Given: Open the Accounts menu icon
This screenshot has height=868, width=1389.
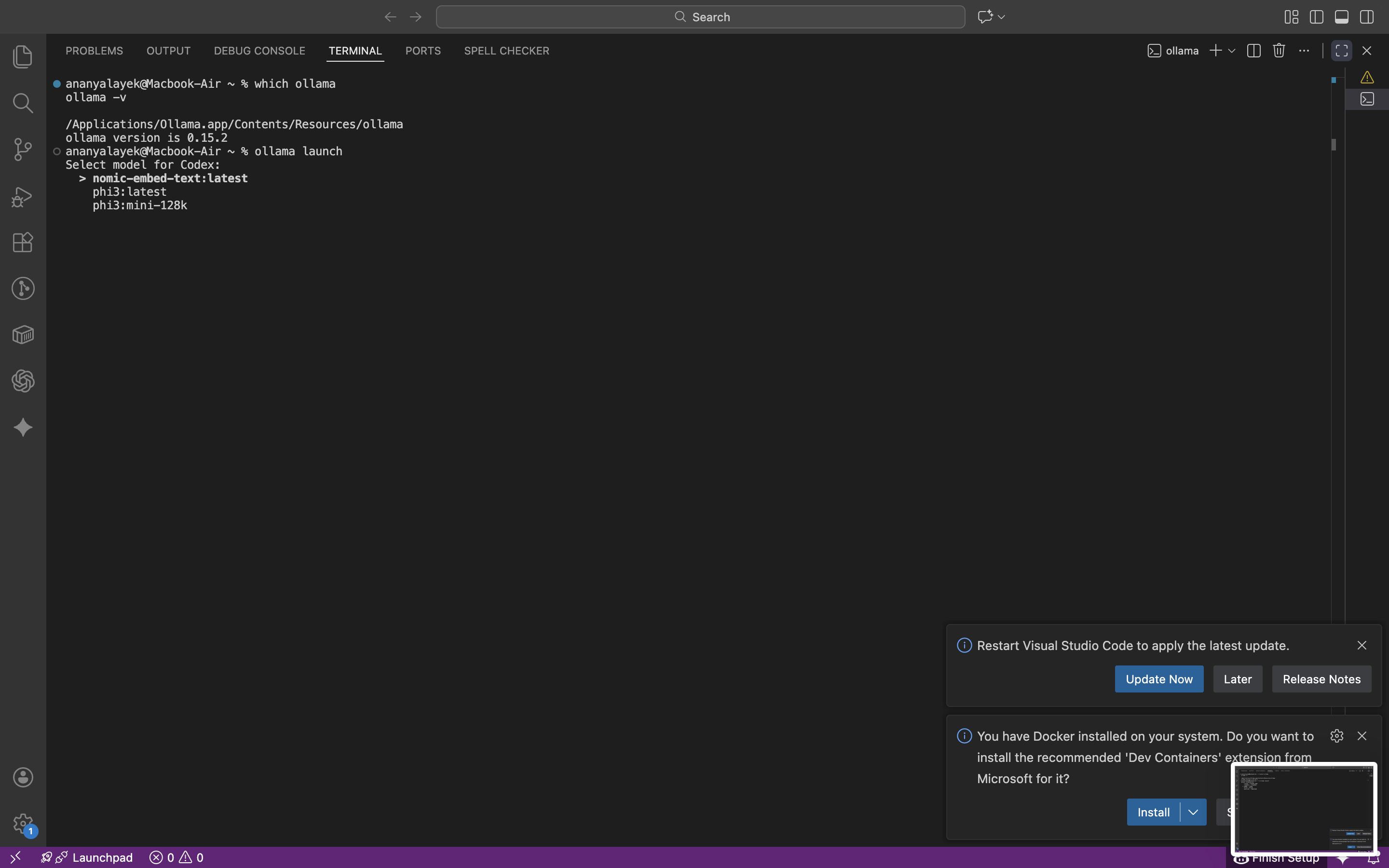Looking at the screenshot, I should pos(23,777).
